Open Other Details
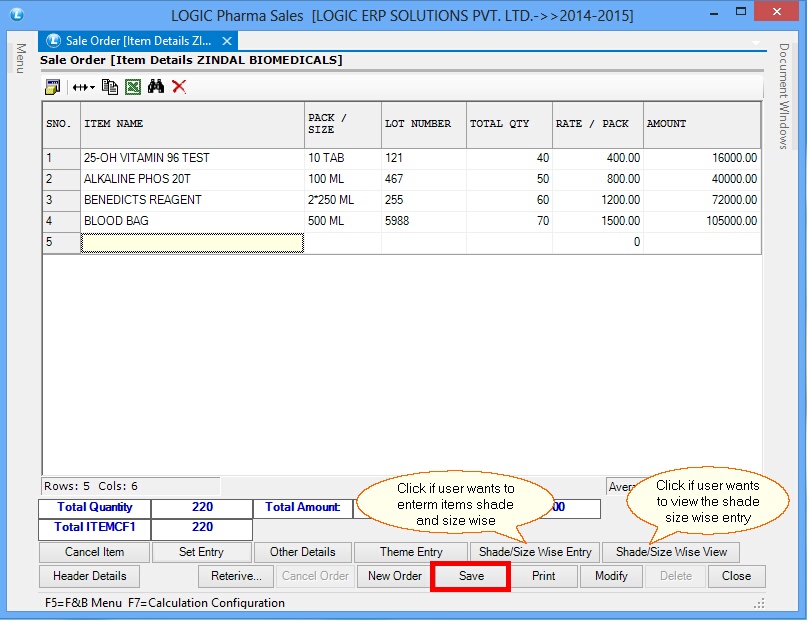Viewport: 808px width, 621px height. point(302,552)
